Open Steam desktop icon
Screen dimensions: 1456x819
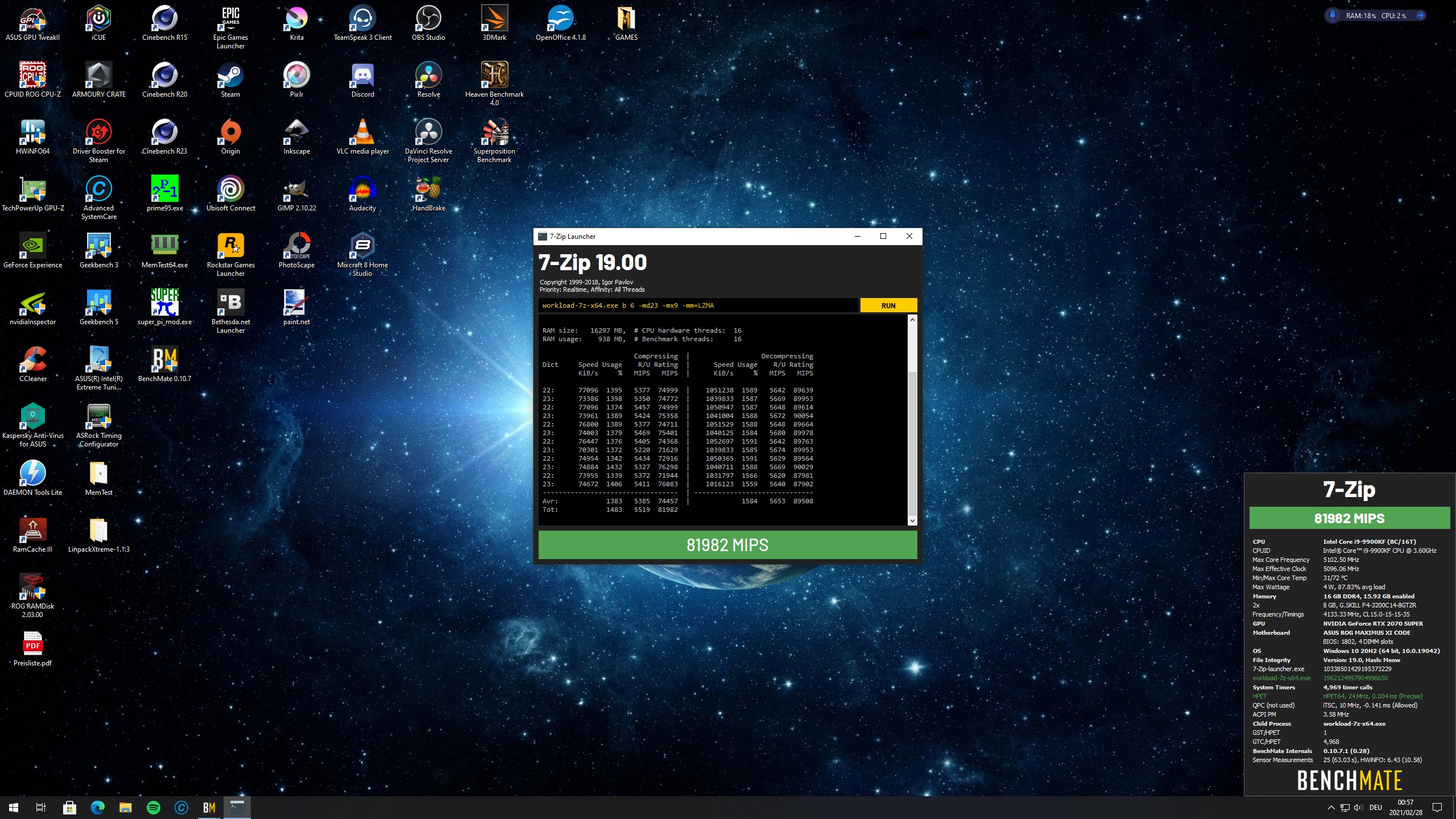[x=230, y=80]
